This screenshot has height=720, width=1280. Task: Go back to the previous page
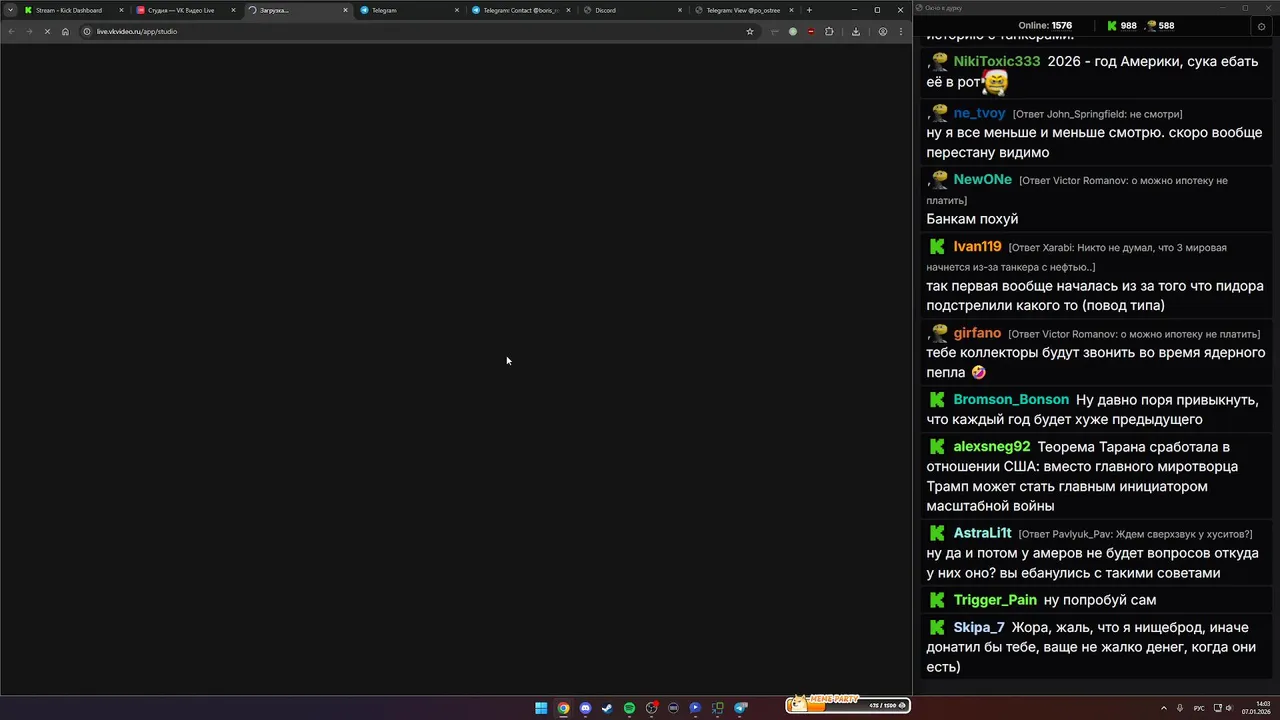click(11, 31)
